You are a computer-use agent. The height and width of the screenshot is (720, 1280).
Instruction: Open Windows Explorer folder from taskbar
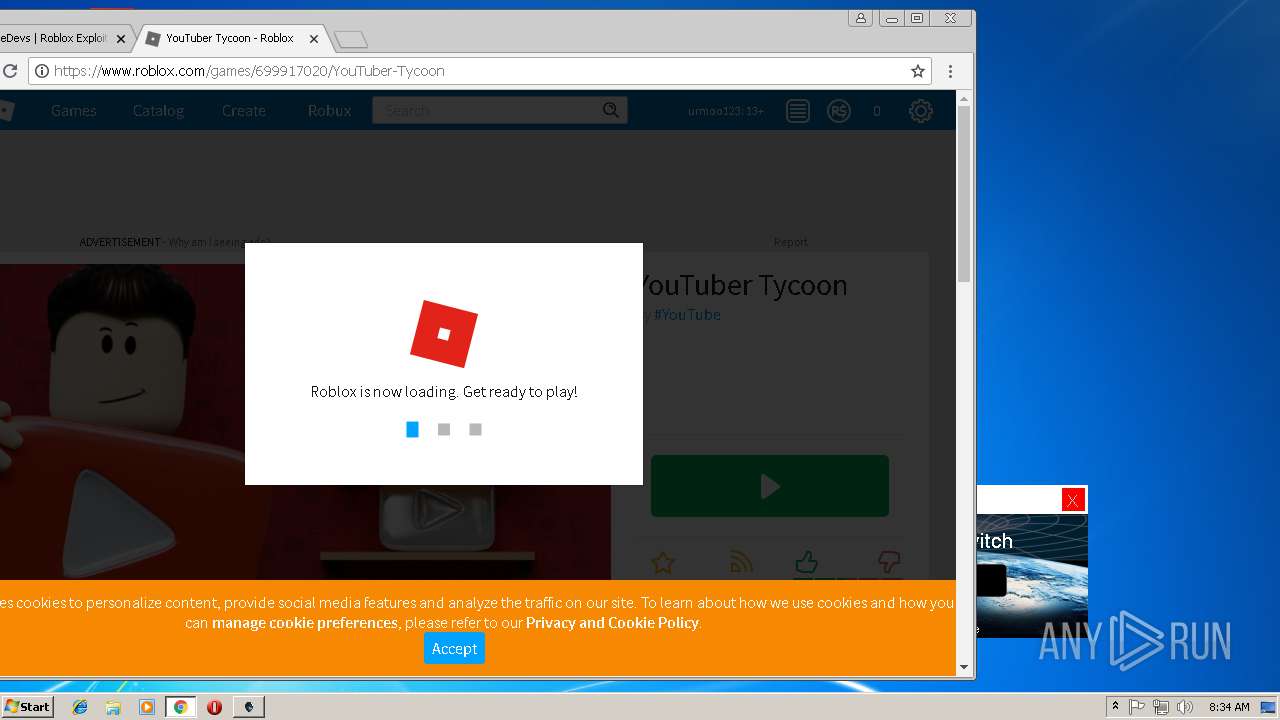tap(113, 707)
